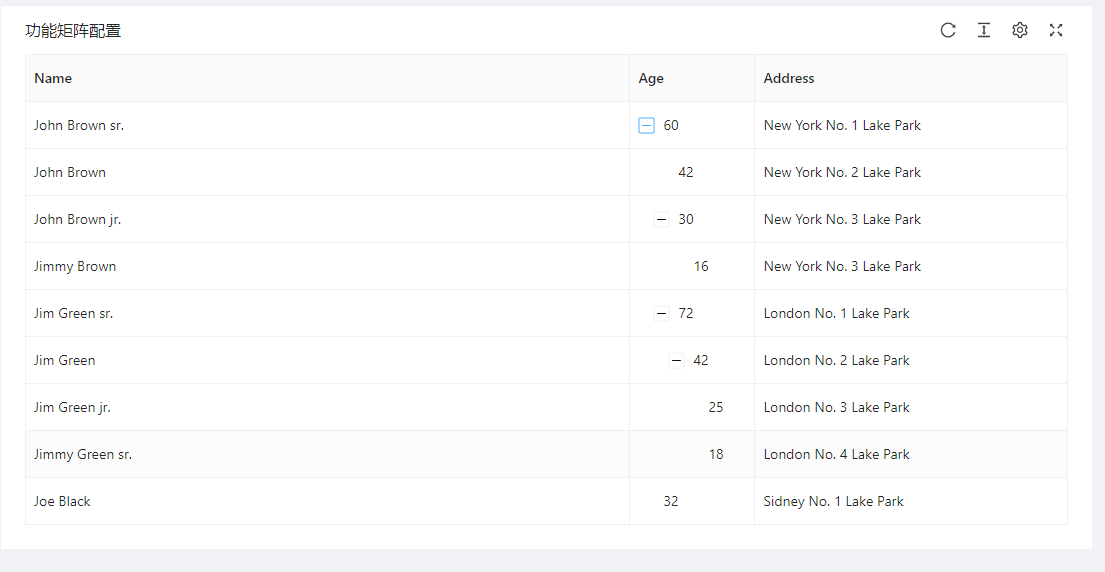
Task: Select the Joe Black name cell
Action: [x=328, y=502]
